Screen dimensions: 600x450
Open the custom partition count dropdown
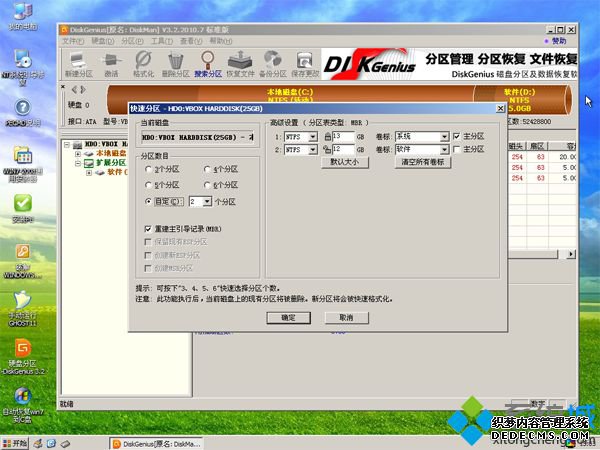tap(206, 201)
